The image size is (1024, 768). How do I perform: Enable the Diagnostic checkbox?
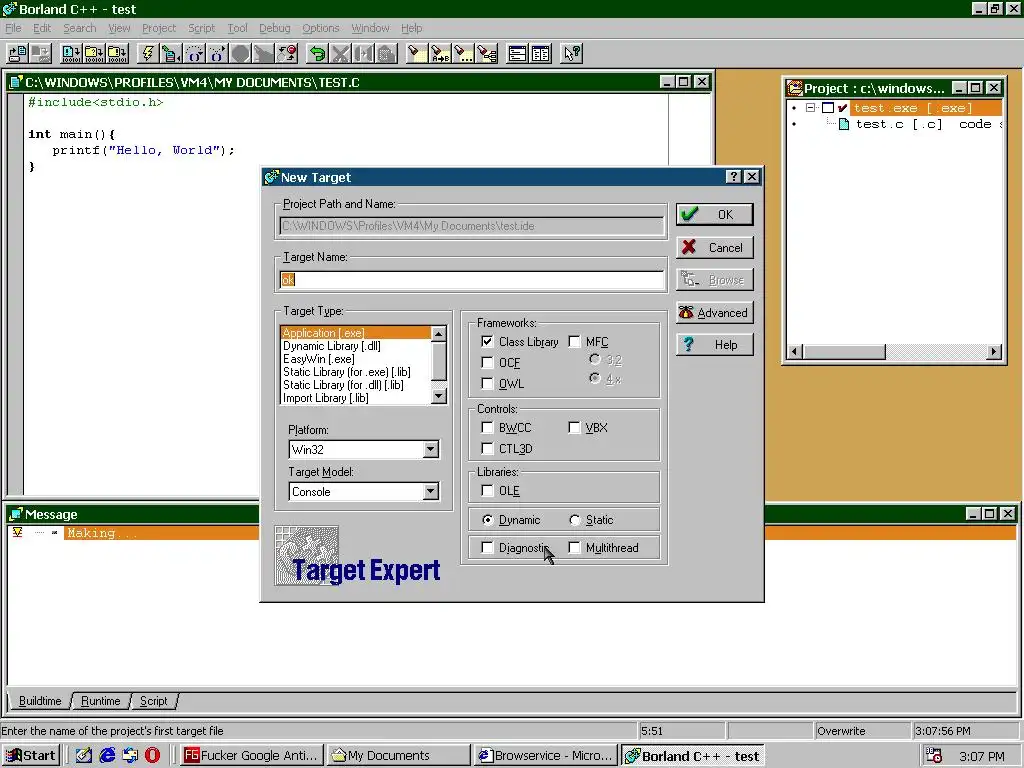point(487,547)
